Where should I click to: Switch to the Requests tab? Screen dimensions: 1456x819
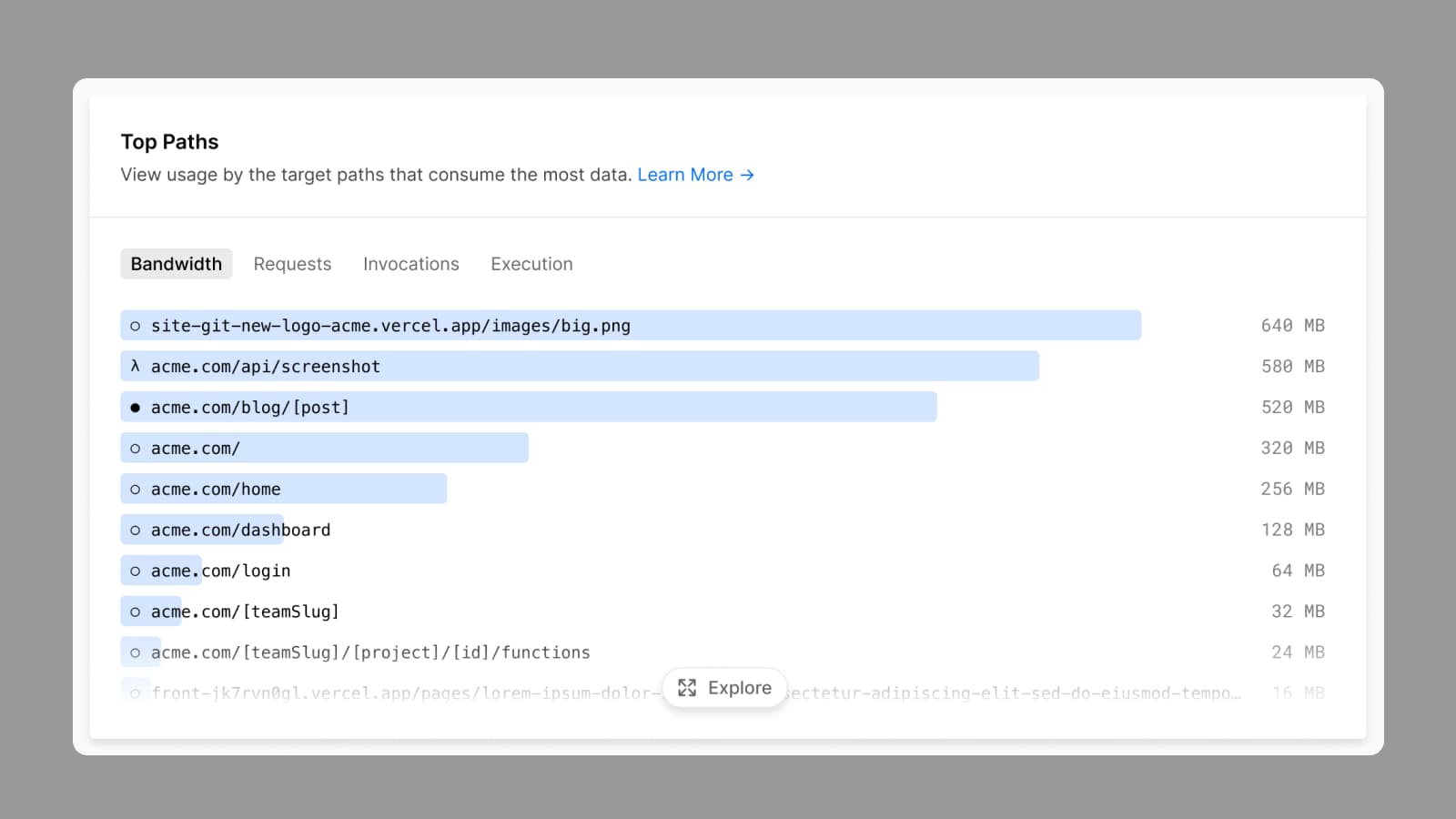(292, 264)
